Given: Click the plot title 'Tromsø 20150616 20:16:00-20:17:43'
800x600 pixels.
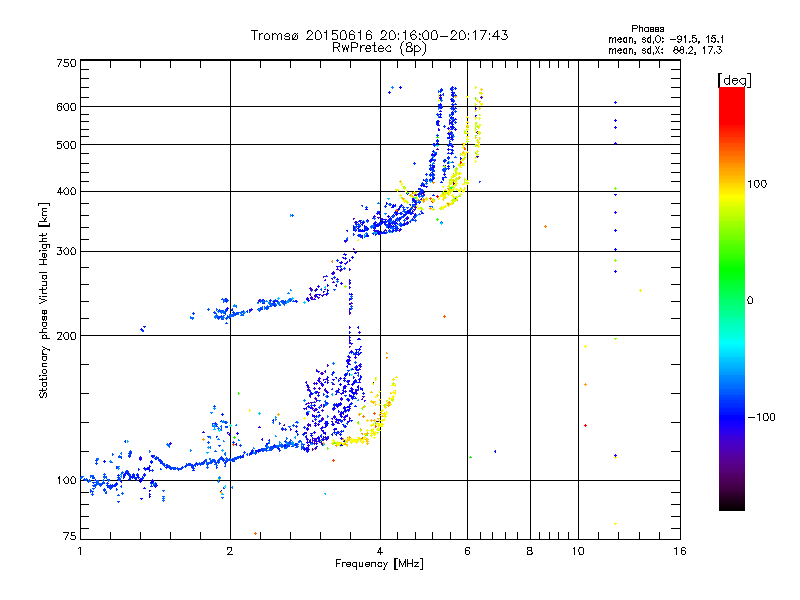Looking at the screenshot, I should coord(379,35).
